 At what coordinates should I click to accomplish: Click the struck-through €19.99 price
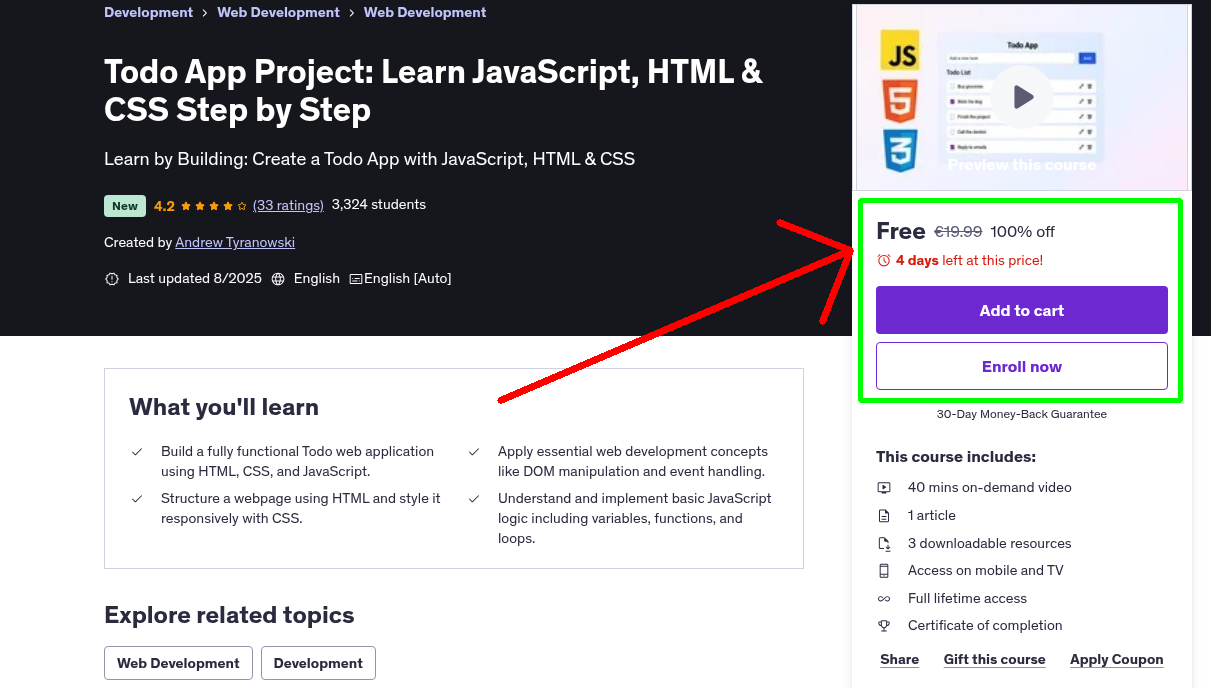coord(958,232)
